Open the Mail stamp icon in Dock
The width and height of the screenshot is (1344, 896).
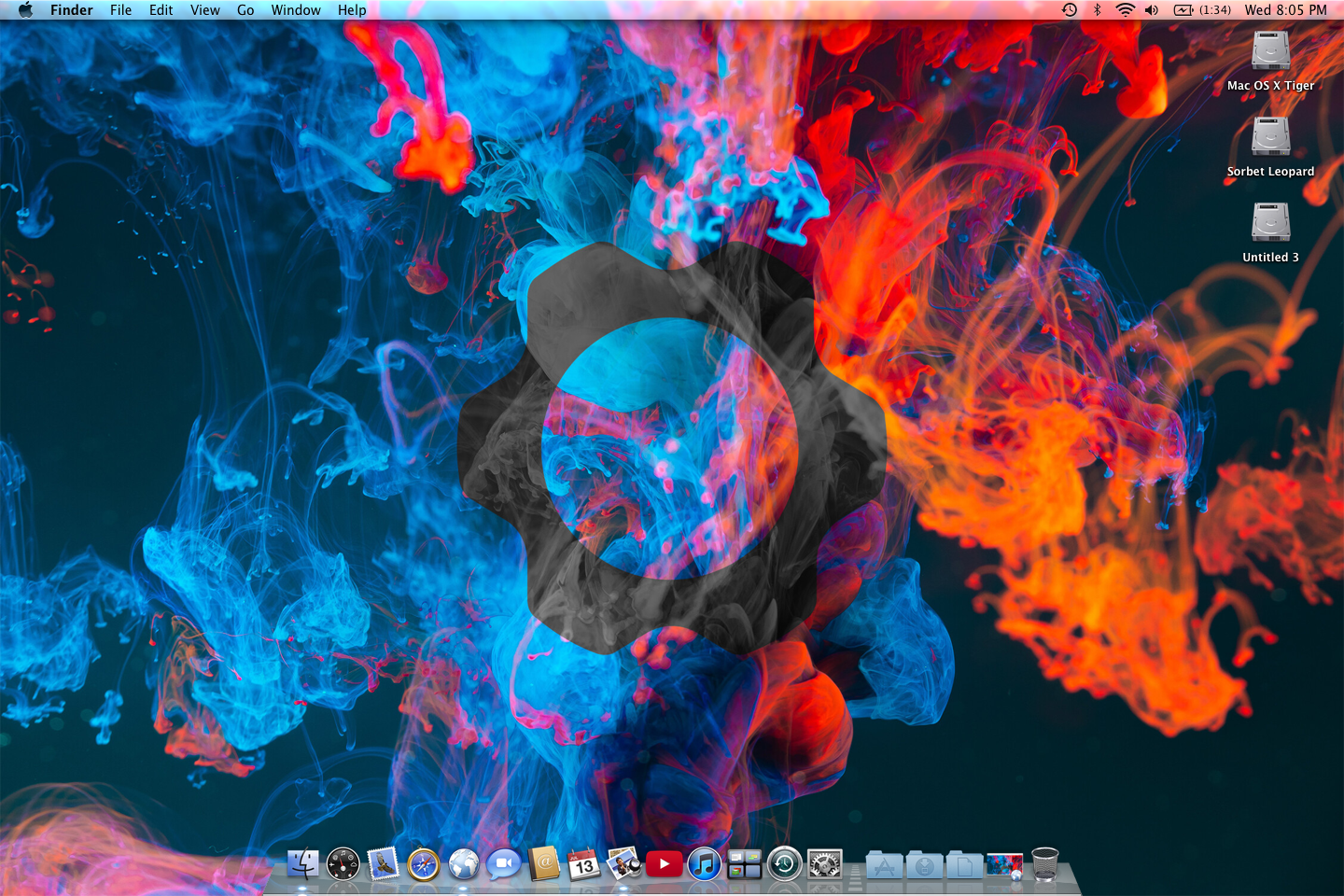383,864
